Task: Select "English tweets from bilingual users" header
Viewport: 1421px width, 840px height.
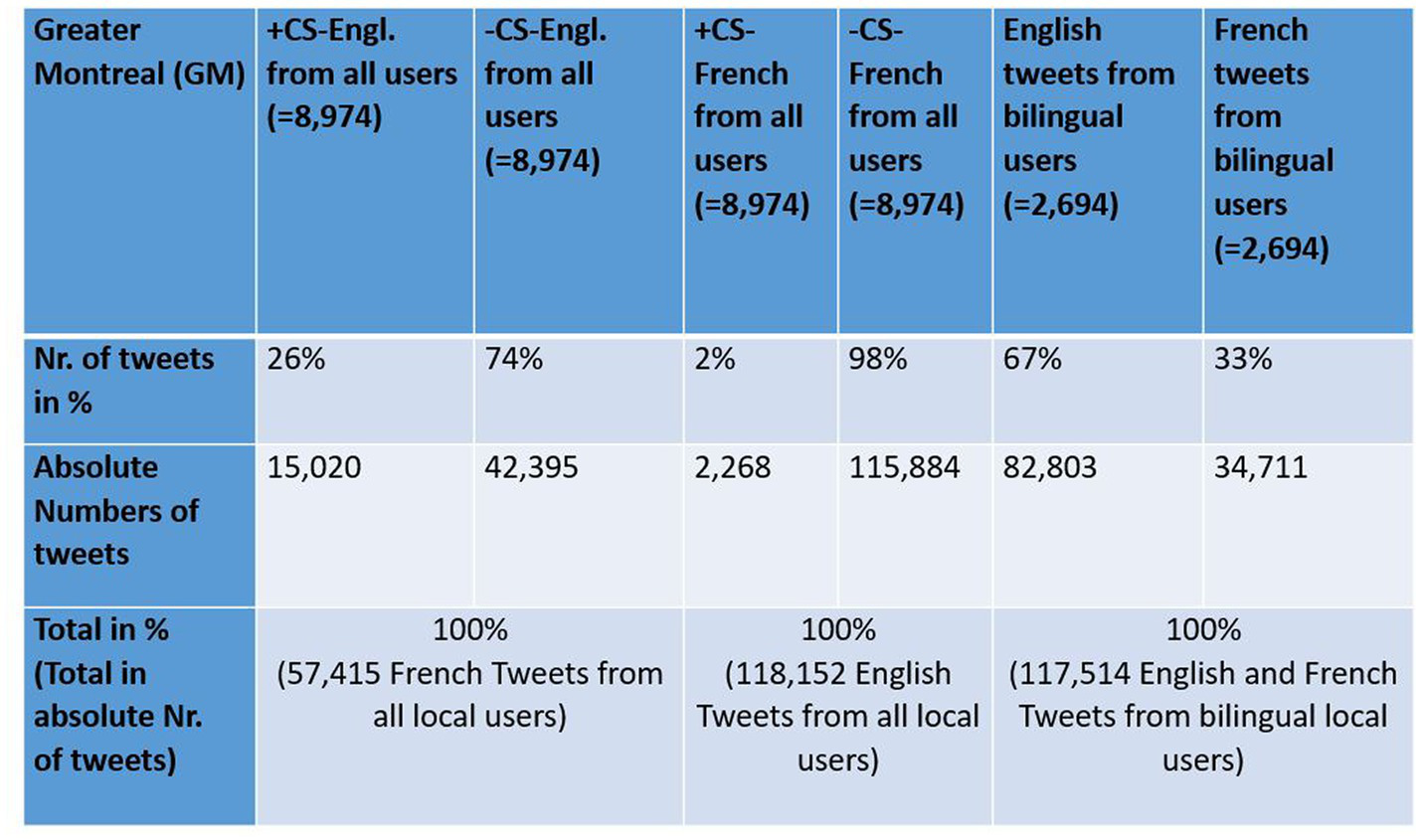Action: [1089, 117]
